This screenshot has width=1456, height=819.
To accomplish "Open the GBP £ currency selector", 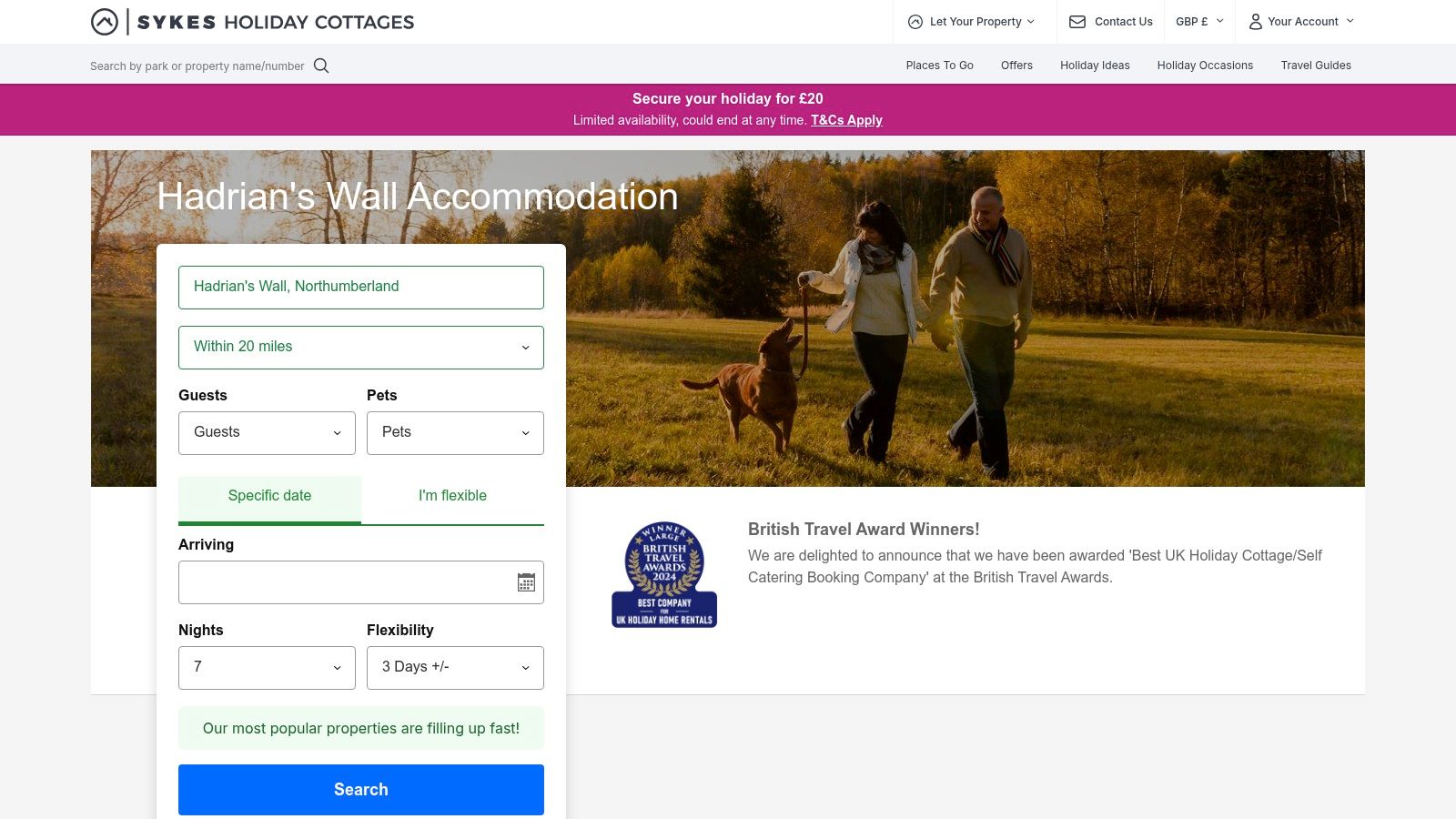I will 1199,22.
